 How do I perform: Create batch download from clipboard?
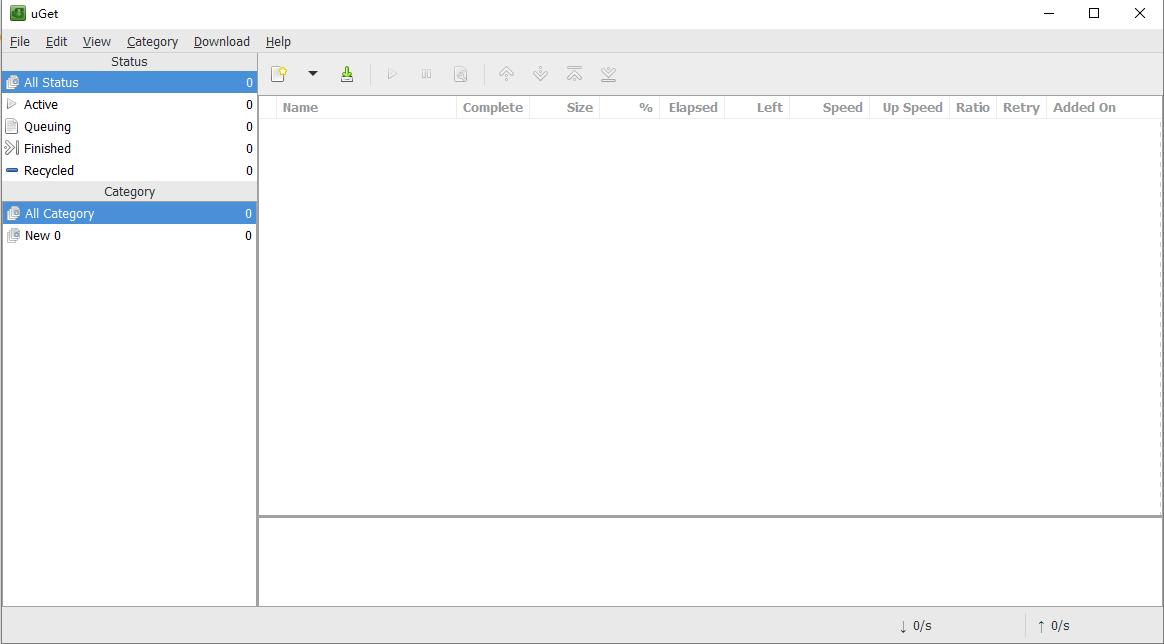pyautogui.click(x=347, y=73)
